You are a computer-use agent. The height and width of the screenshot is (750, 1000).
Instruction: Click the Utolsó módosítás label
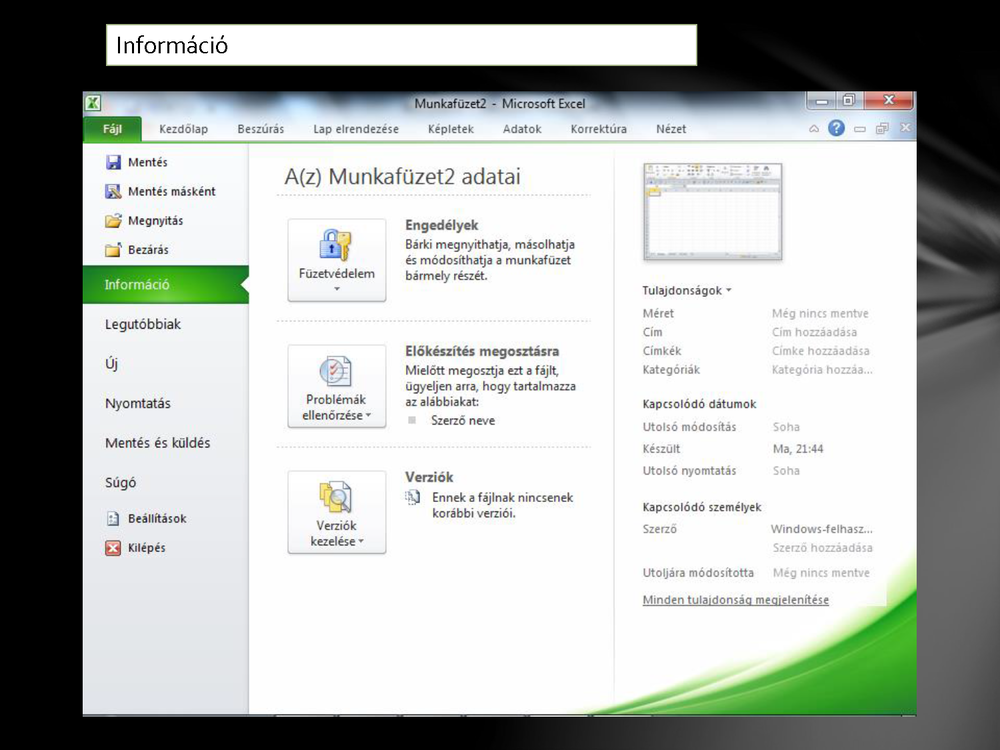pyautogui.click(x=689, y=427)
